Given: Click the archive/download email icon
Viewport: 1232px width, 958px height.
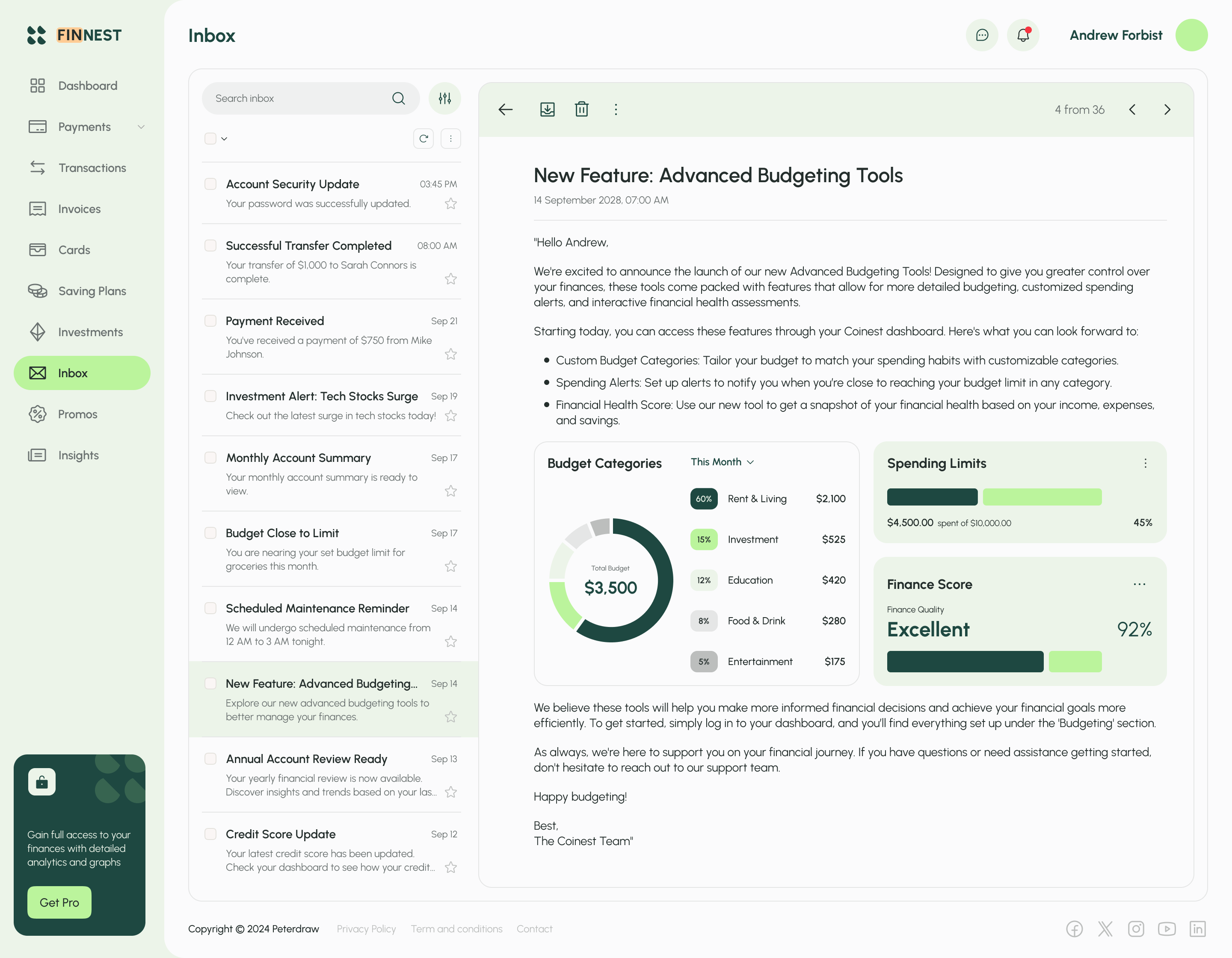Looking at the screenshot, I should 547,109.
